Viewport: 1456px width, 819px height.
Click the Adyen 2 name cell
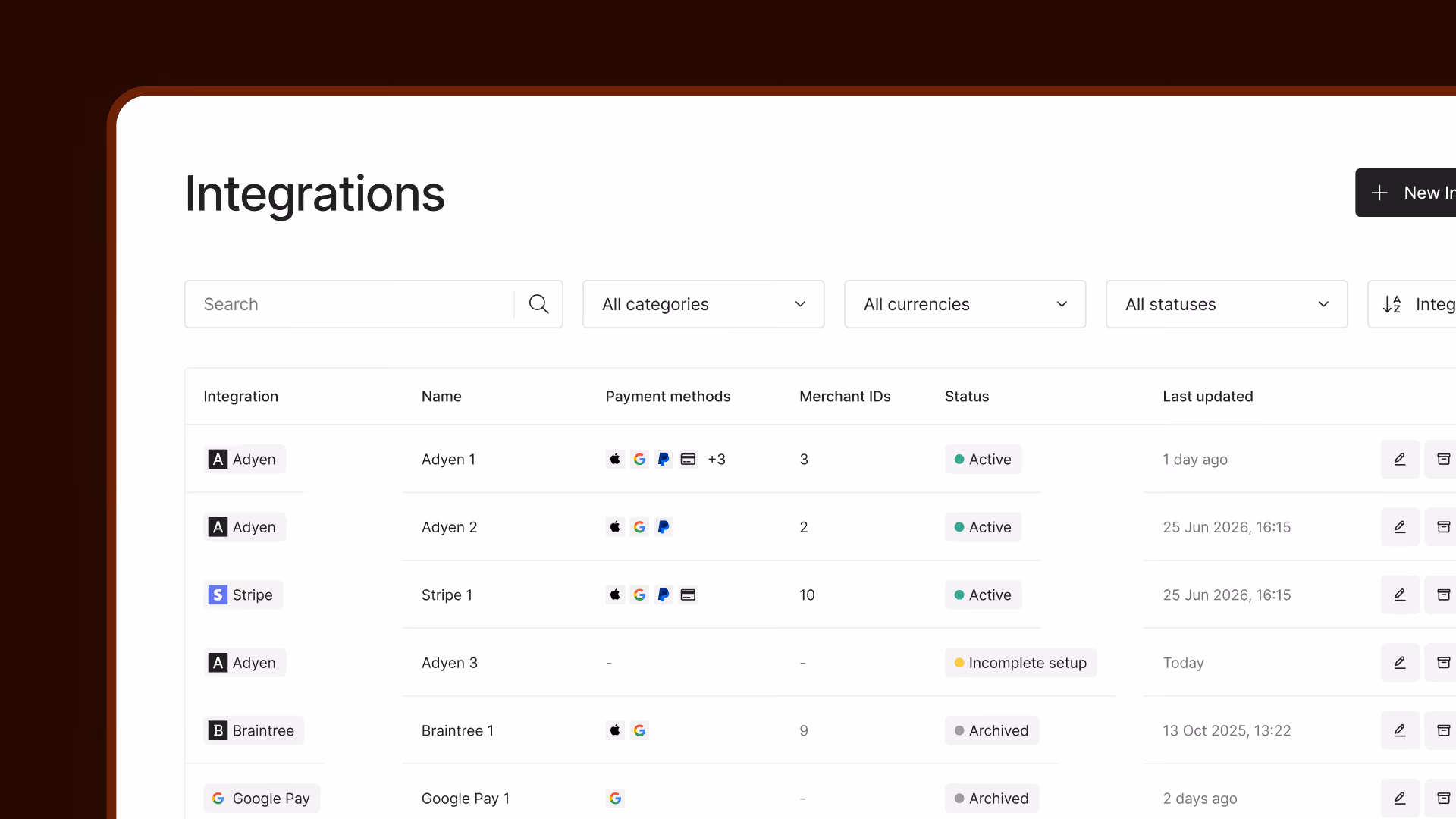coord(449,527)
